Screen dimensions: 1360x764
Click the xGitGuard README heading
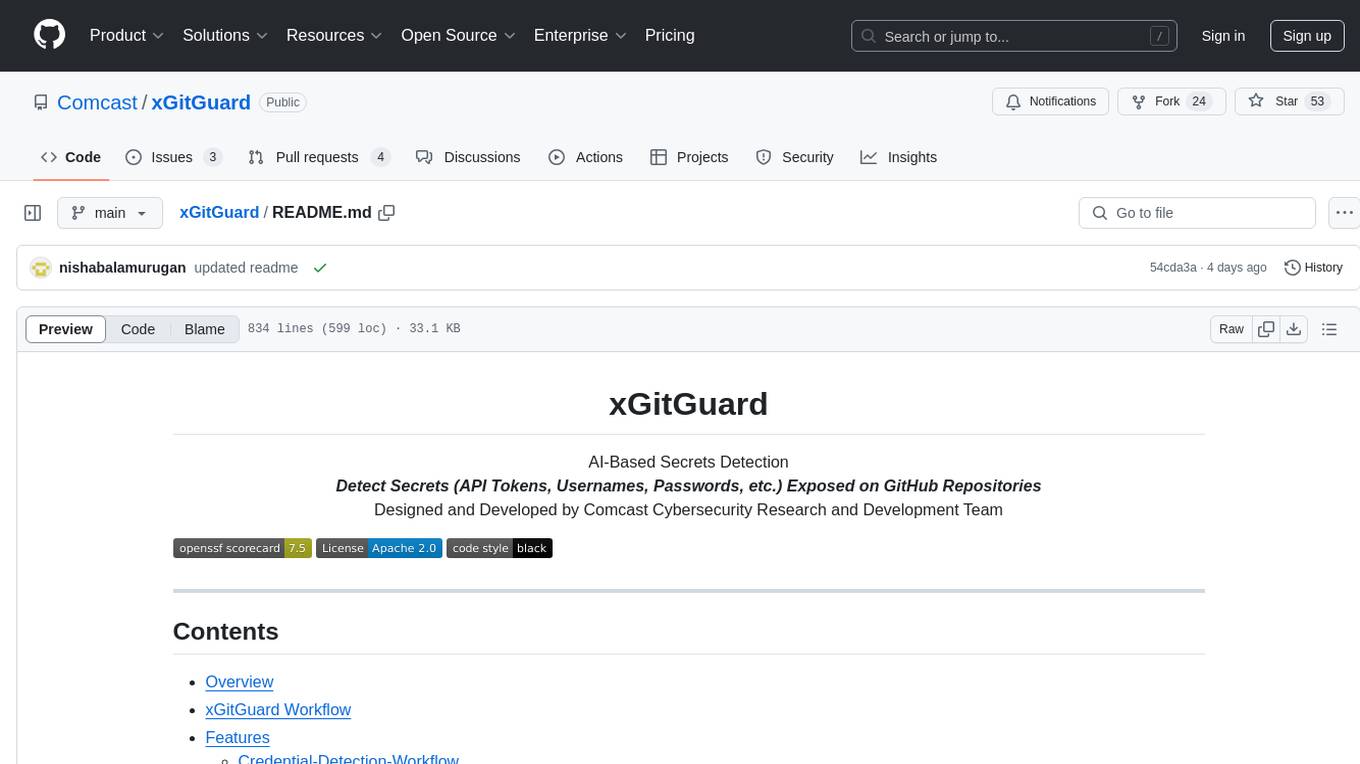[x=688, y=404]
